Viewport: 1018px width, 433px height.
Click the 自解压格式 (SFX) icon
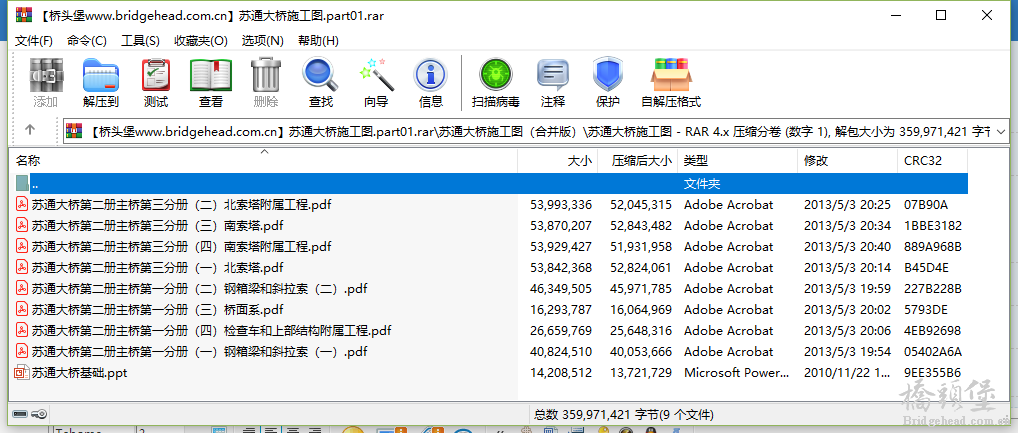(x=671, y=75)
